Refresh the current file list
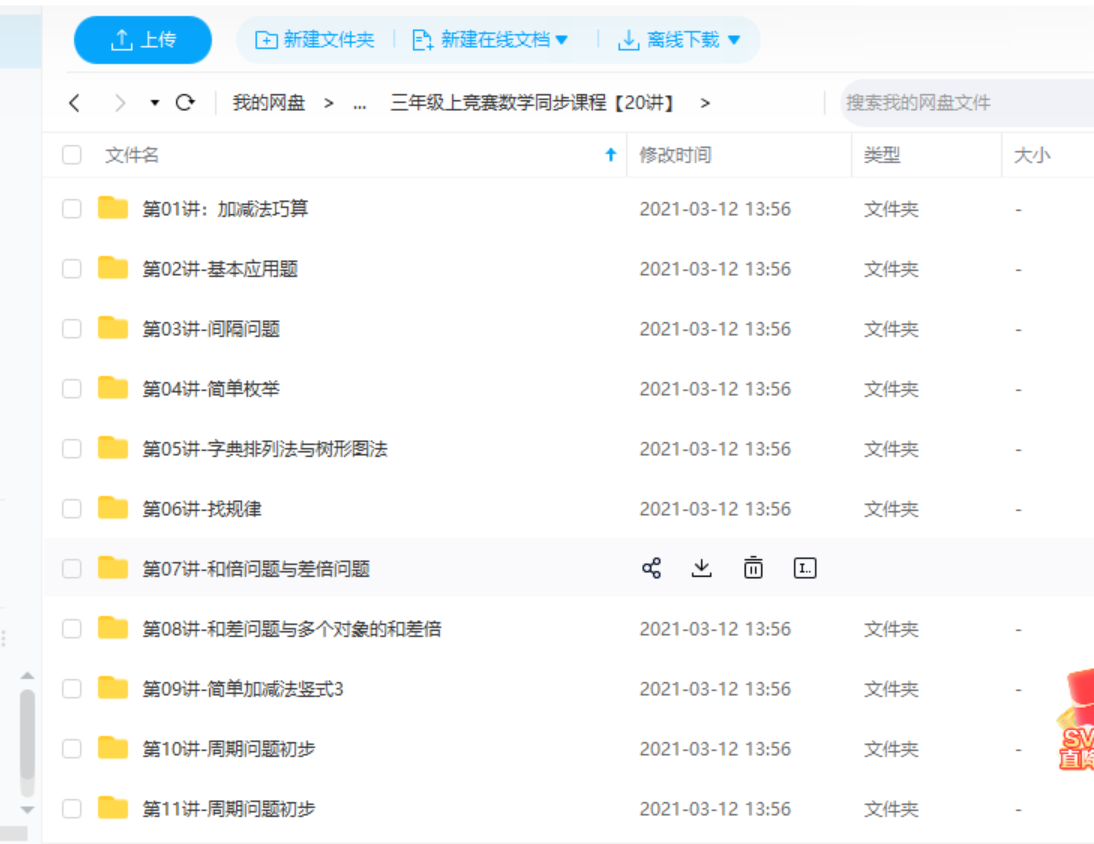This screenshot has height=844, width=1094. click(185, 102)
